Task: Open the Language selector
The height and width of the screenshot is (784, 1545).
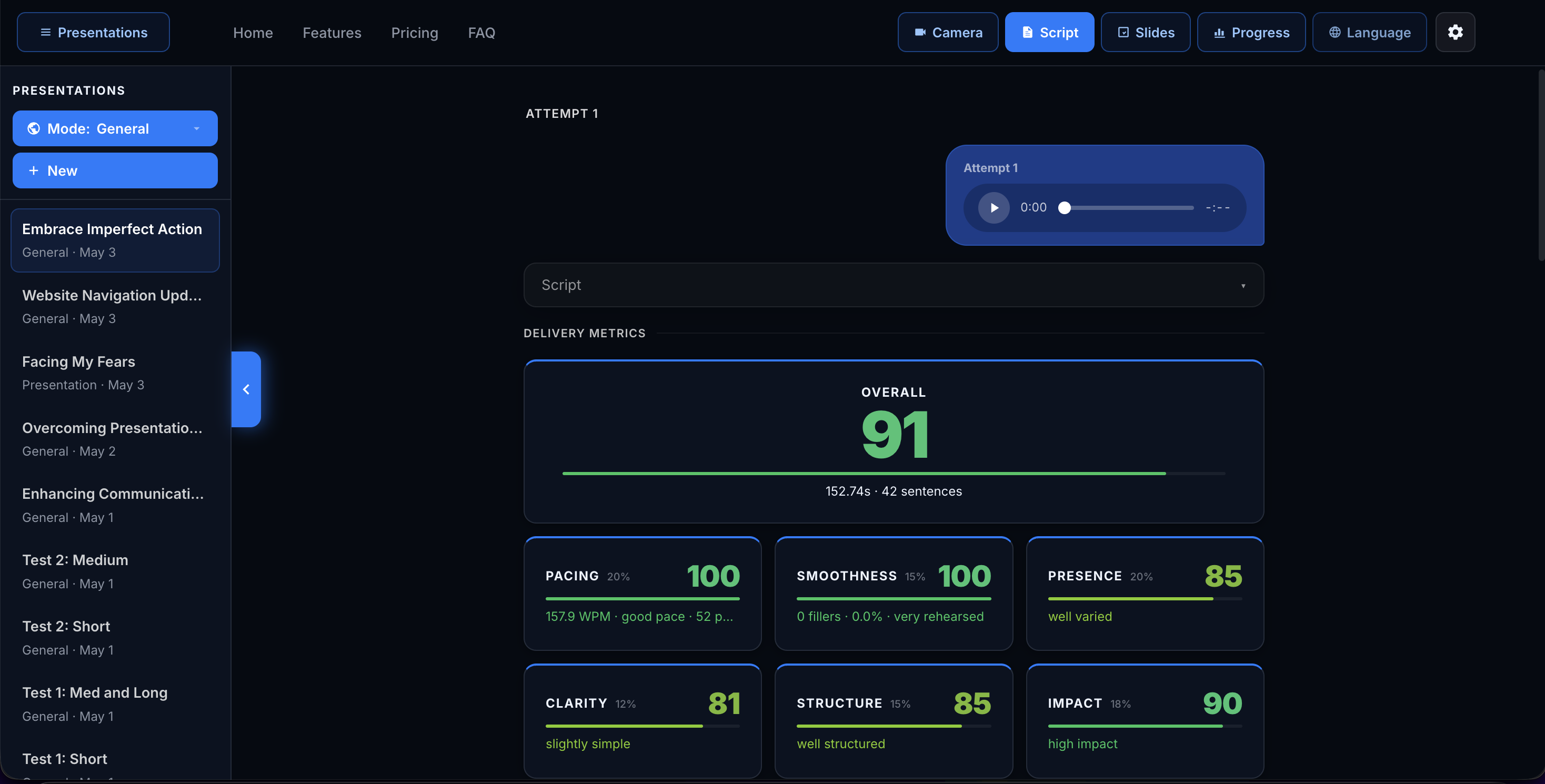Action: pyautogui.click(x=1369, y=33)
